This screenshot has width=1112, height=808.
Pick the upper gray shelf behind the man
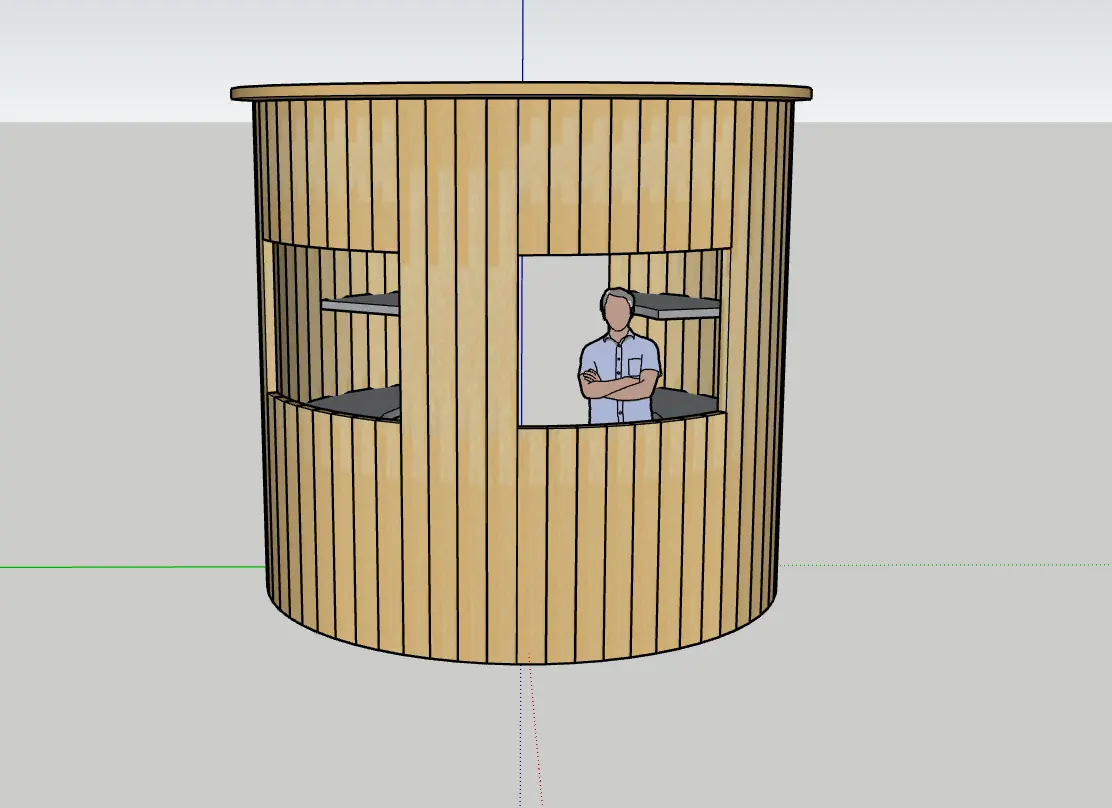coord(677,306)
